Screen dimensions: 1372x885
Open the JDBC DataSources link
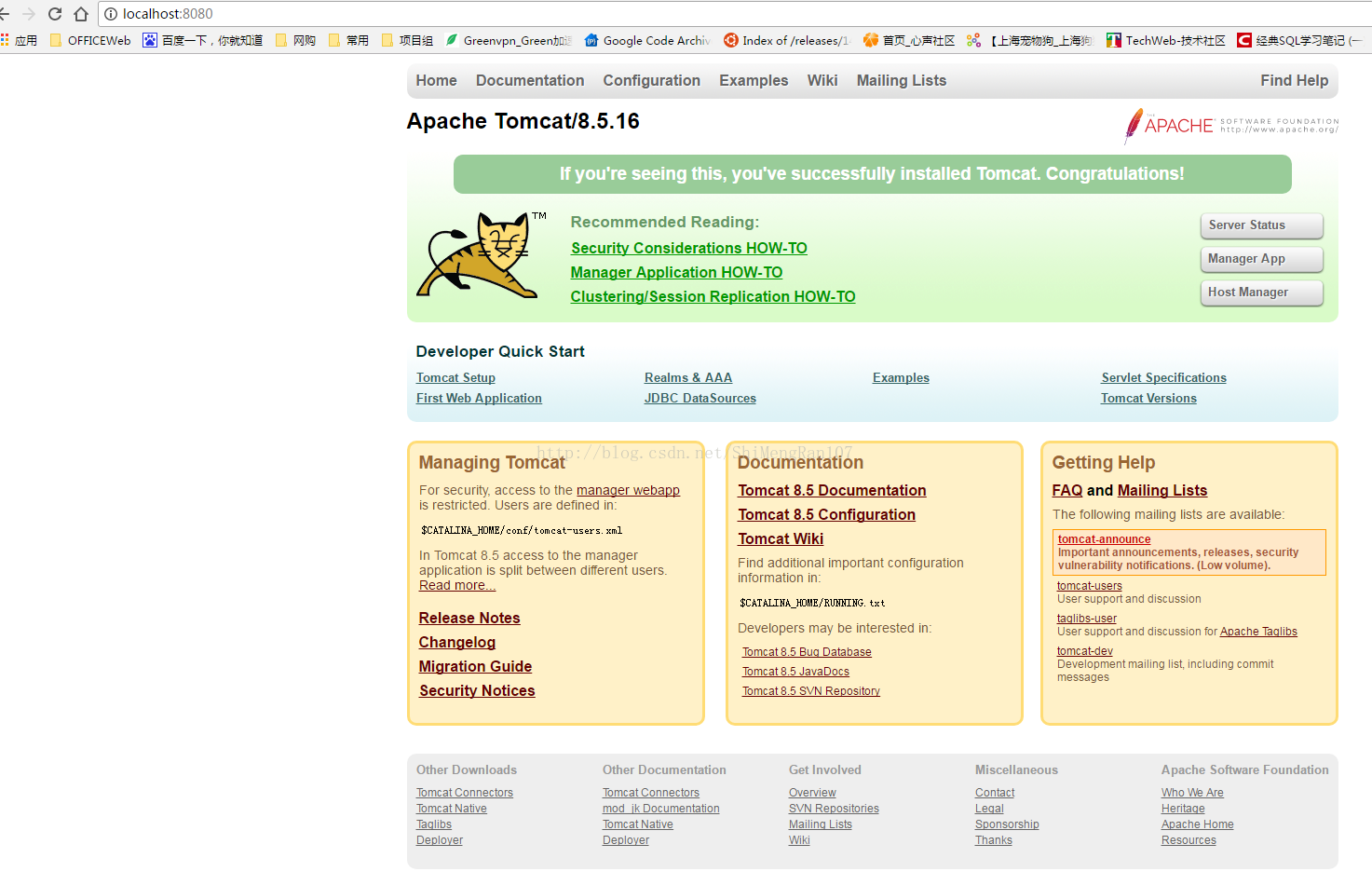tap(700, 398)
